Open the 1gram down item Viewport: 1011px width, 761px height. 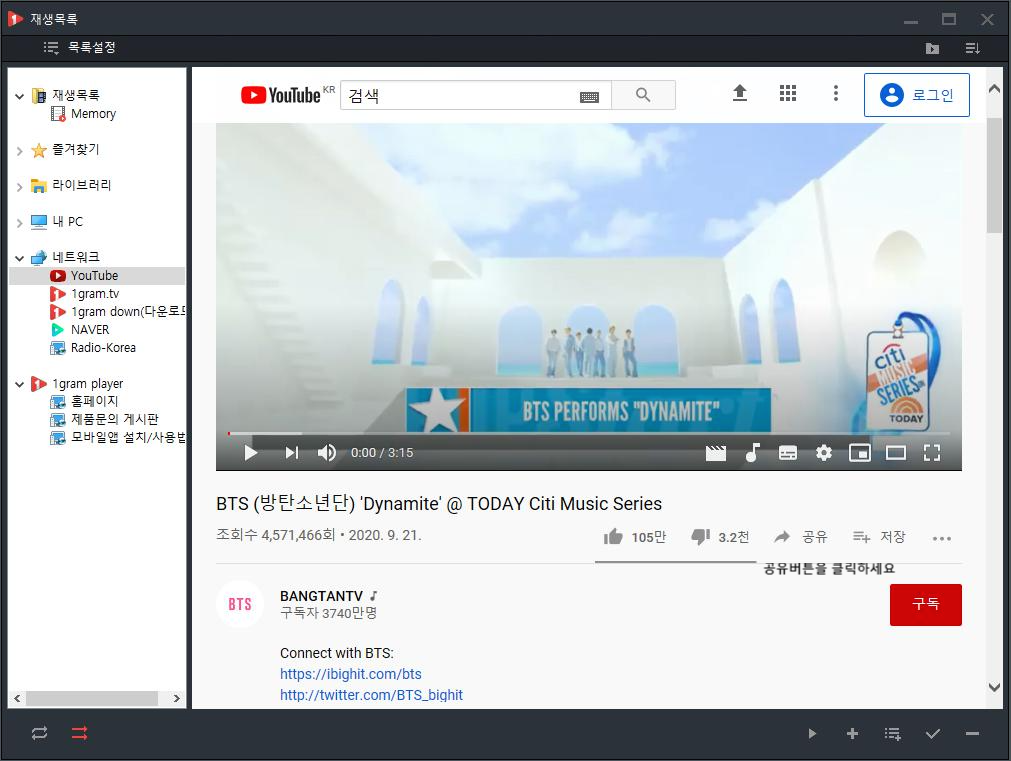[118, 311]
